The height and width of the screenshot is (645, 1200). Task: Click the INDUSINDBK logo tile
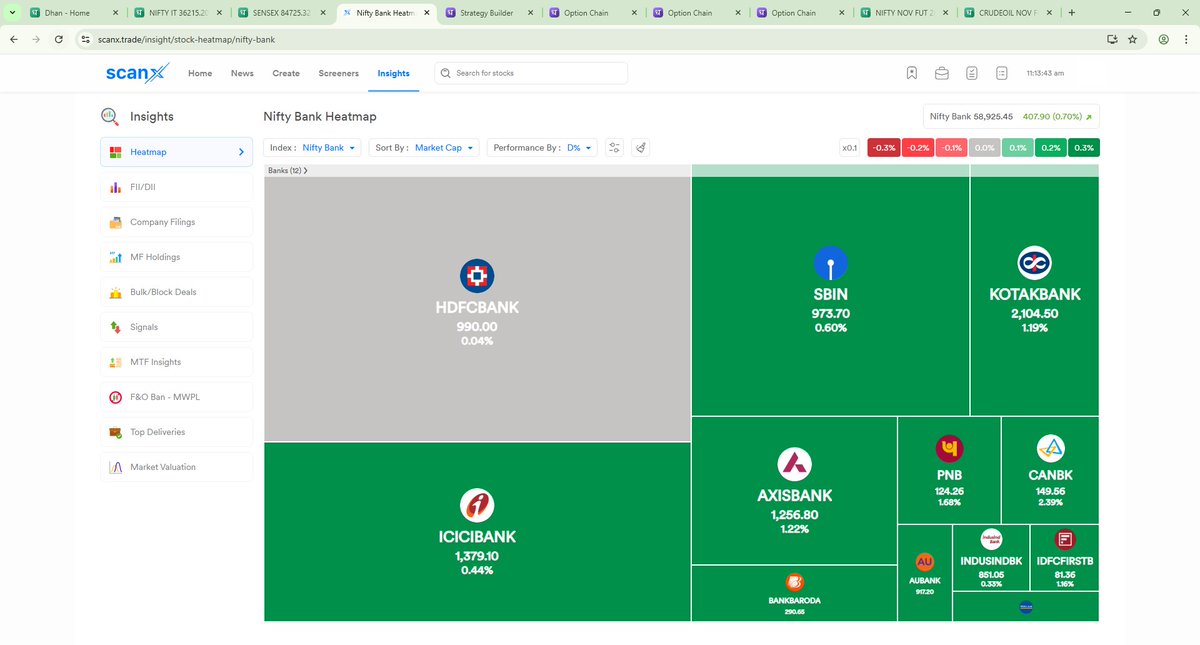pos(991,540)
